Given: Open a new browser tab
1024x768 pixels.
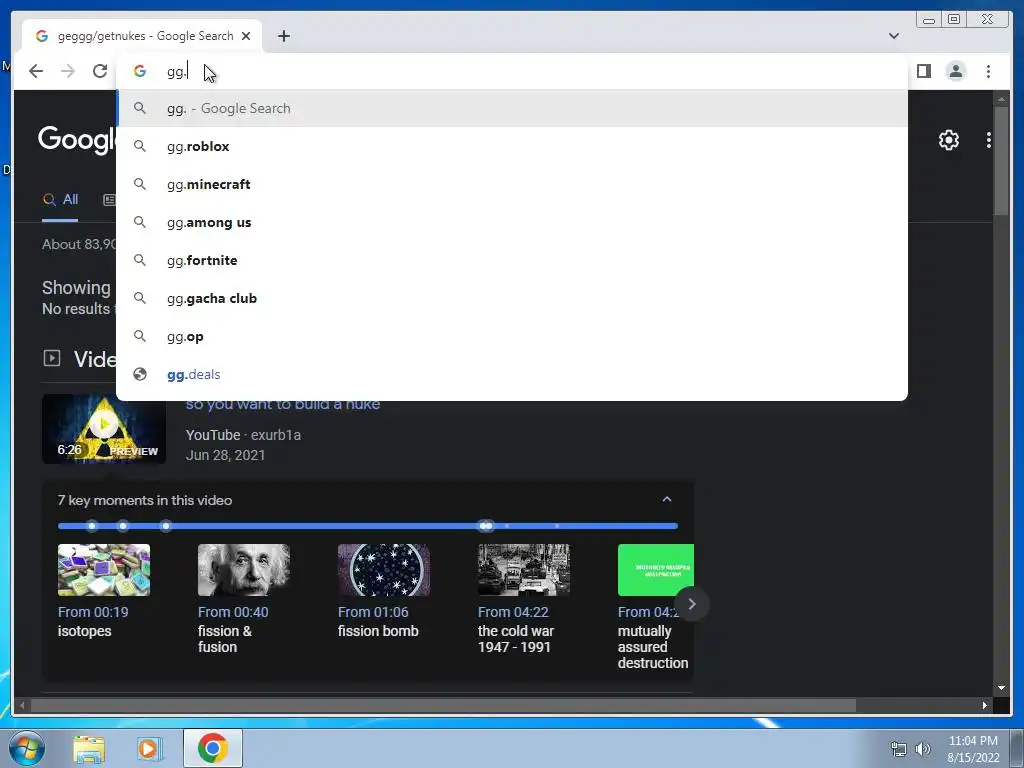Looking at the screenshot, I should point(283,36).
